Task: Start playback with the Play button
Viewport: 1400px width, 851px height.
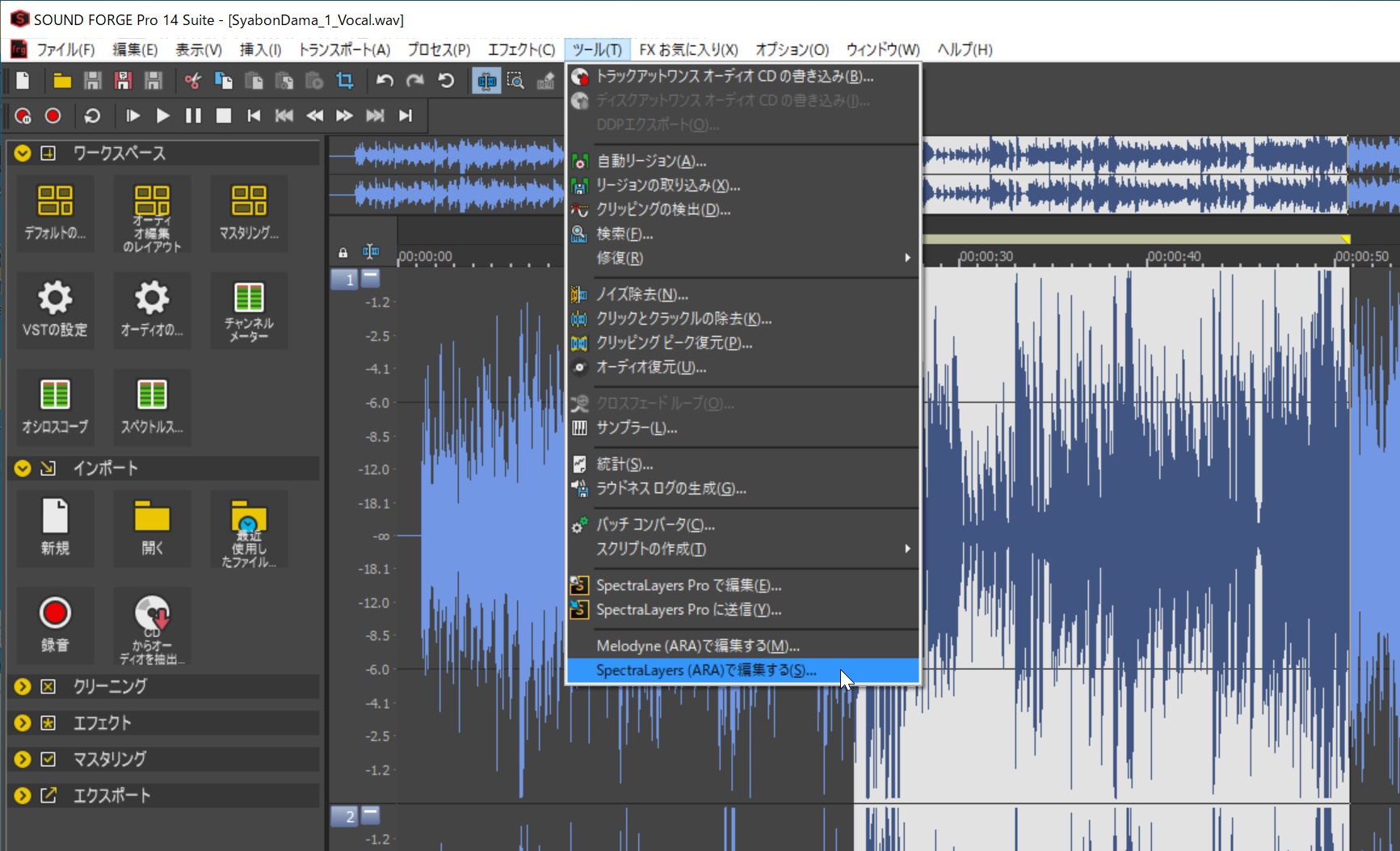Action: pyautogui.click(x=162, y=116)
